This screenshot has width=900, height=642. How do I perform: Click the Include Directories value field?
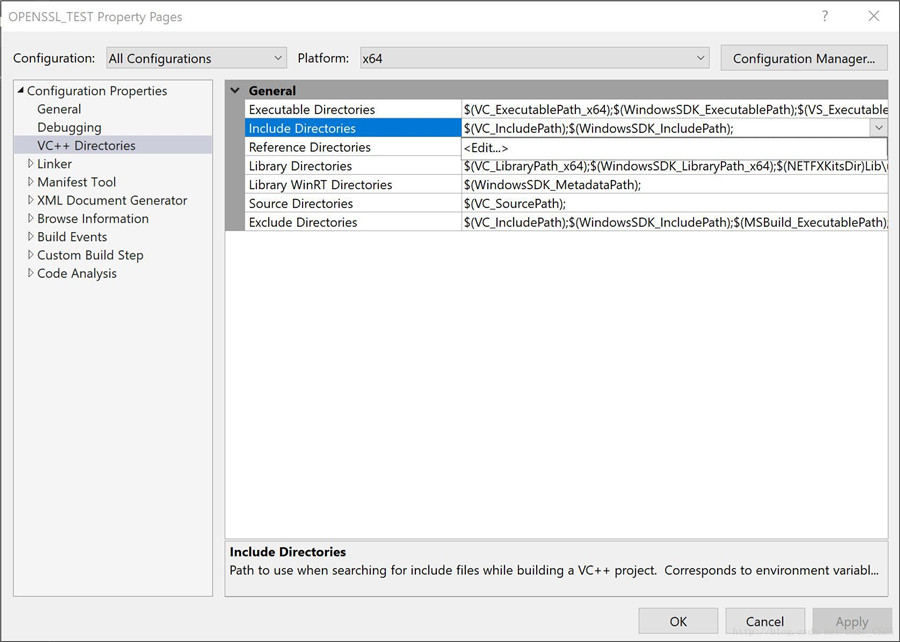(666, 128)
